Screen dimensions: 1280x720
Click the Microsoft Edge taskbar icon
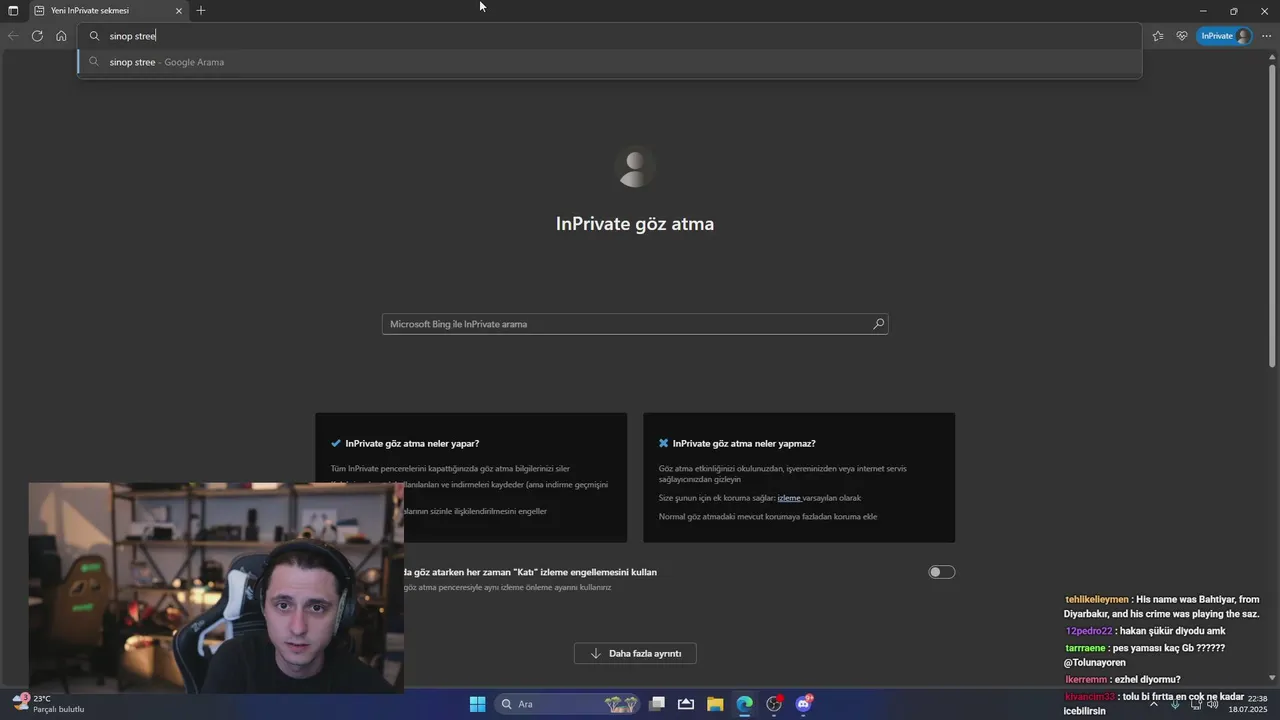[744, 704]
